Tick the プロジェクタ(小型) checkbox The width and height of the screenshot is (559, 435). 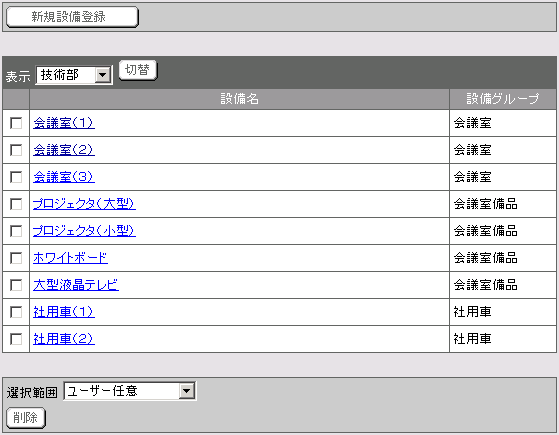point(16,231)
